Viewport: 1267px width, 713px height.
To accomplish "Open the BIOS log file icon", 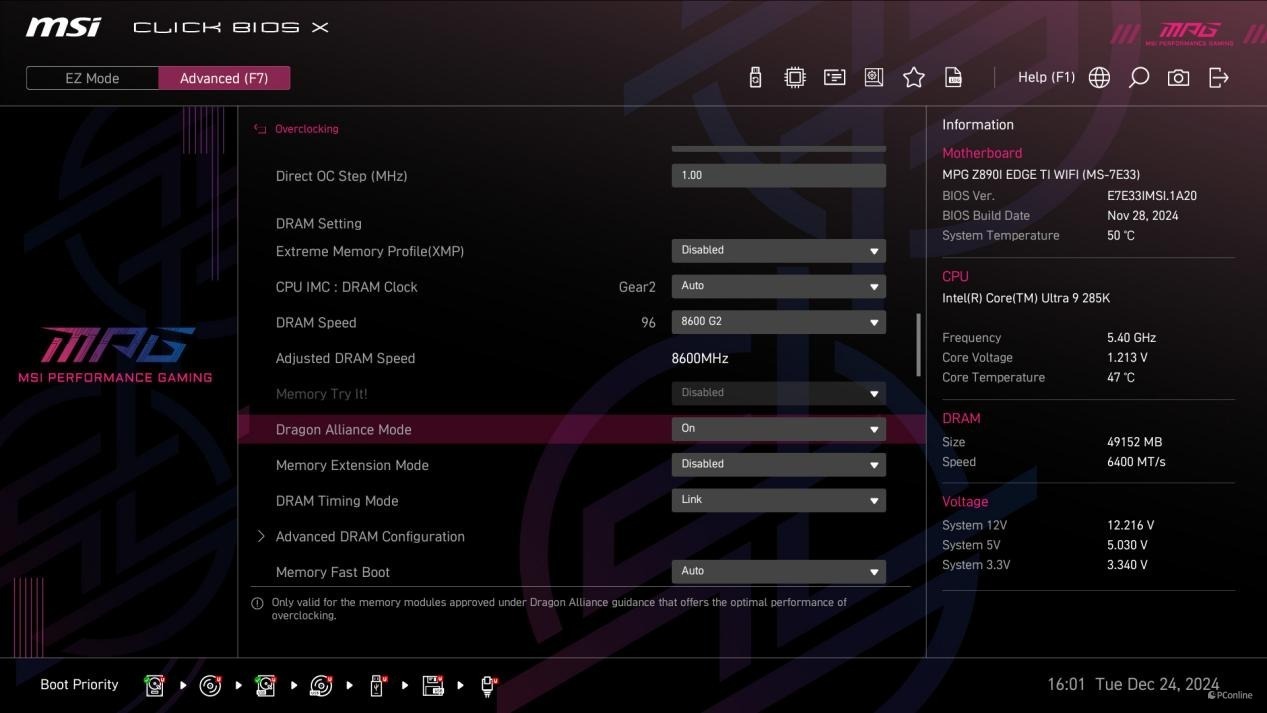I will [954, 77].
